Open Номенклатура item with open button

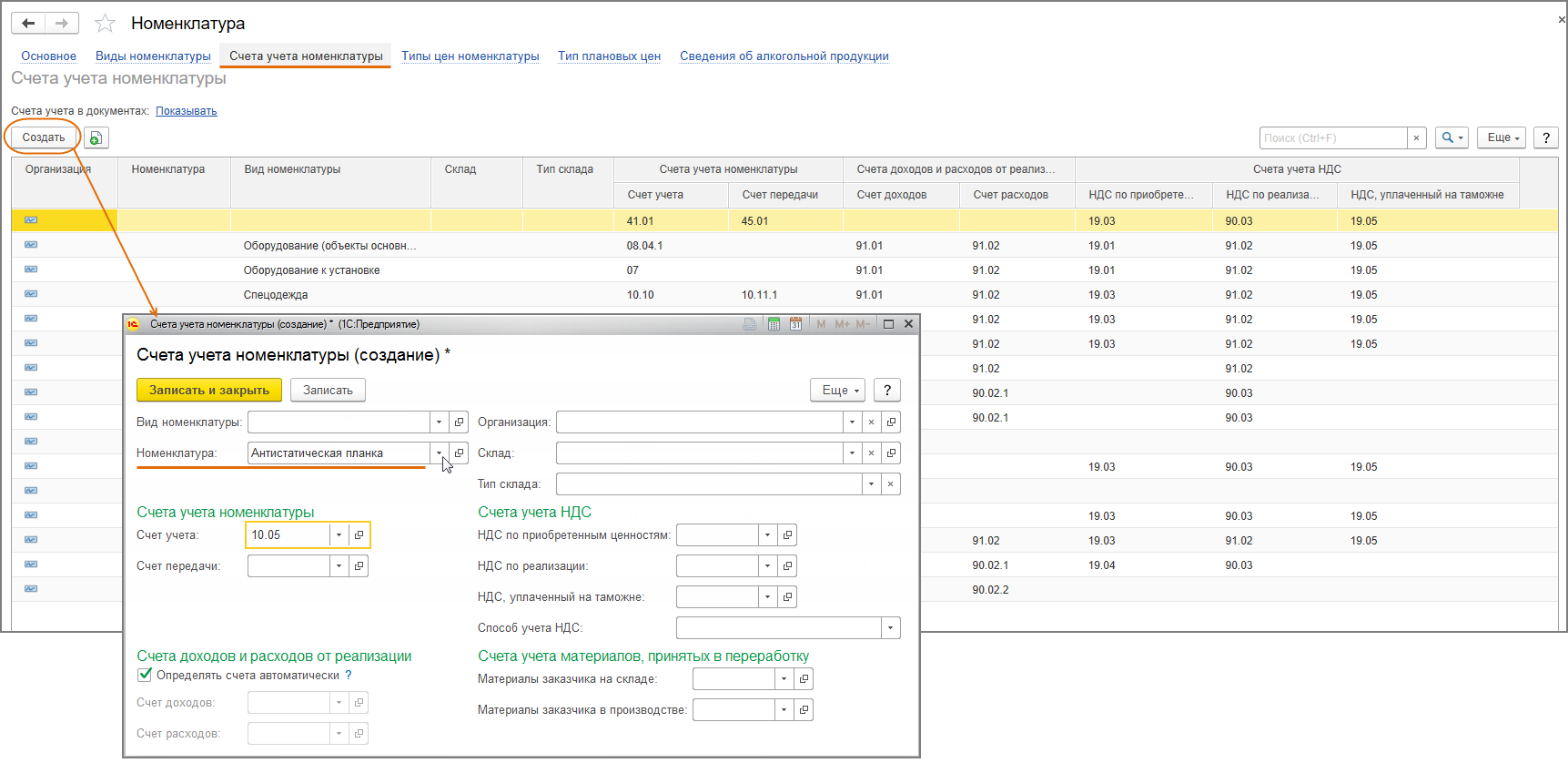pyautogui.click(x=459, y=453)
